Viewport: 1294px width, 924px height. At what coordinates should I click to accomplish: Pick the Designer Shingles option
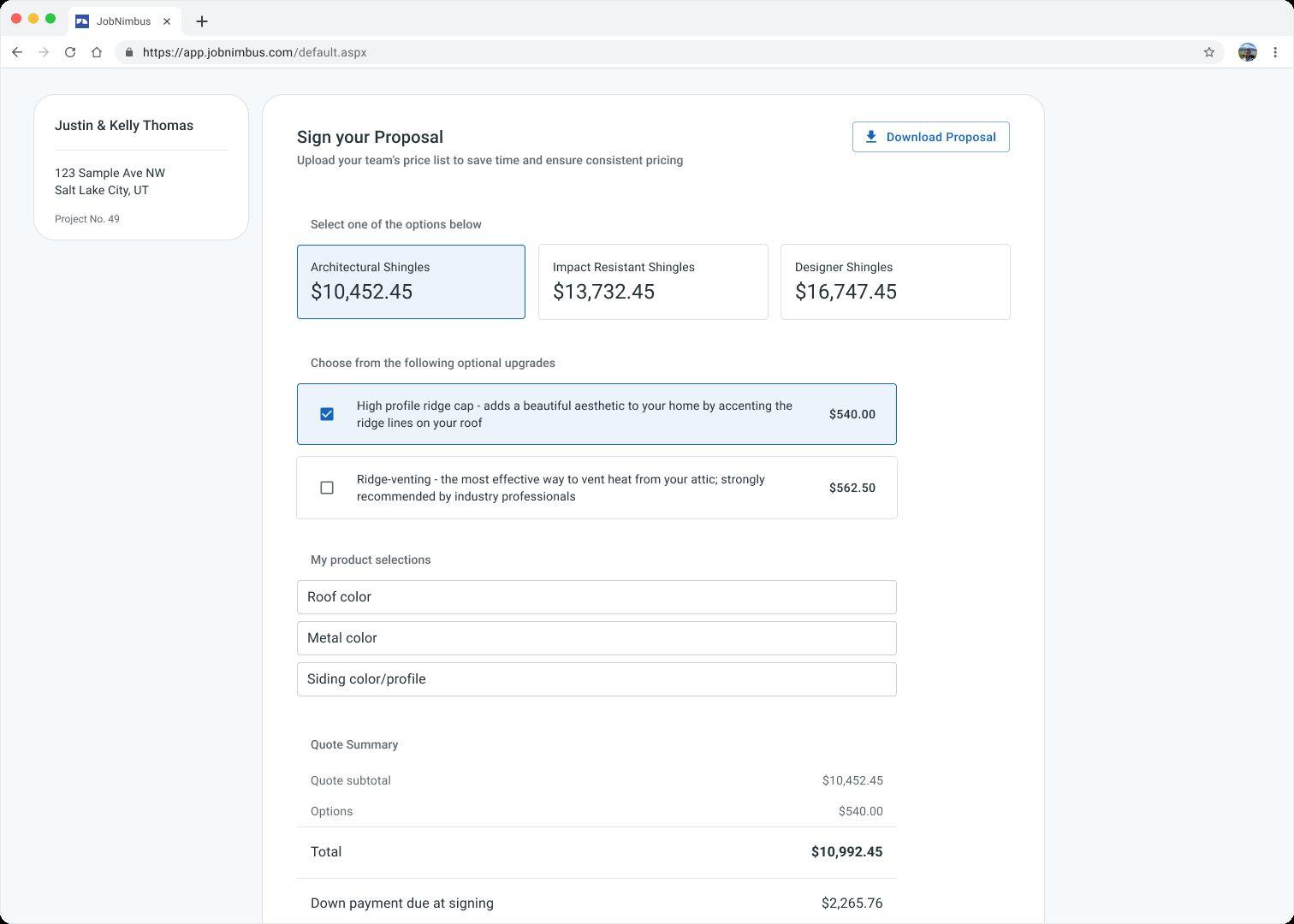(895, 281)
